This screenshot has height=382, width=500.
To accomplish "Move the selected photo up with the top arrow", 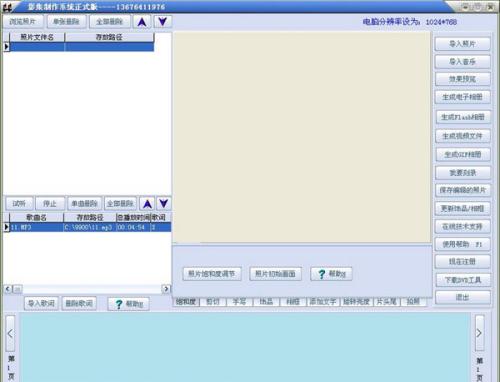I will (142, 22).
